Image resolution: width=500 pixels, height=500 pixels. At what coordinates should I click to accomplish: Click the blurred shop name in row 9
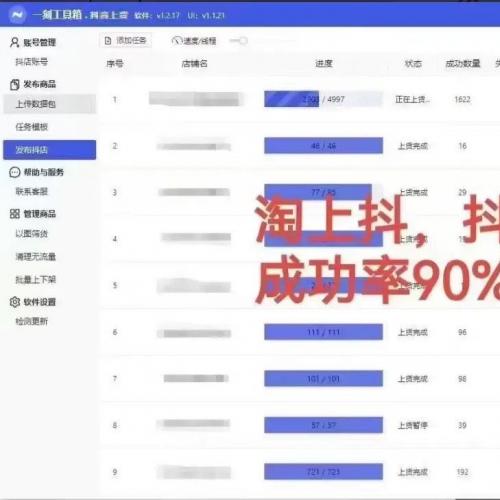point(194,472)
